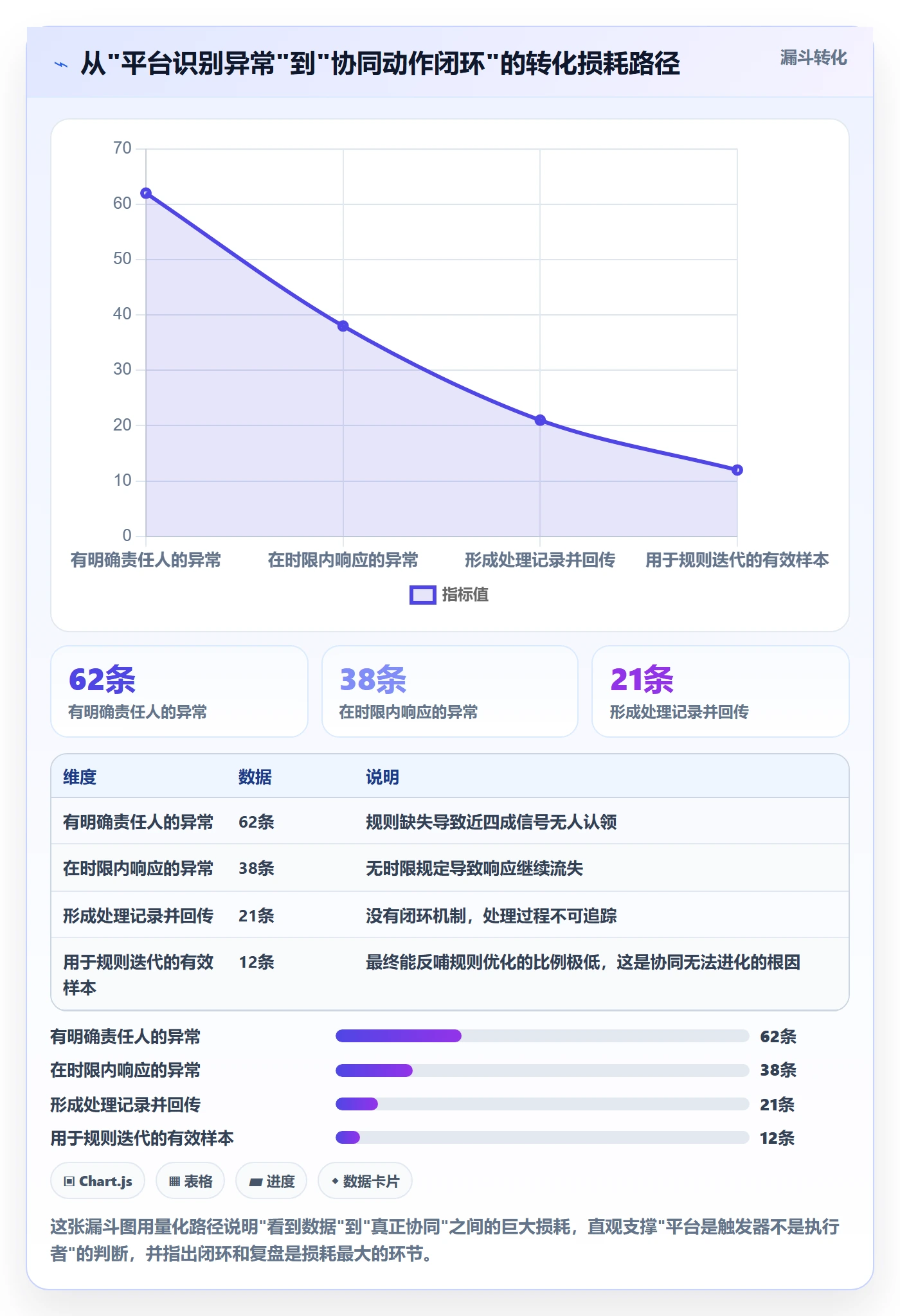The height and width of the screenshot is (1316, 900).
Task: Click the chart data point at value 21
Action: (540, 420)
